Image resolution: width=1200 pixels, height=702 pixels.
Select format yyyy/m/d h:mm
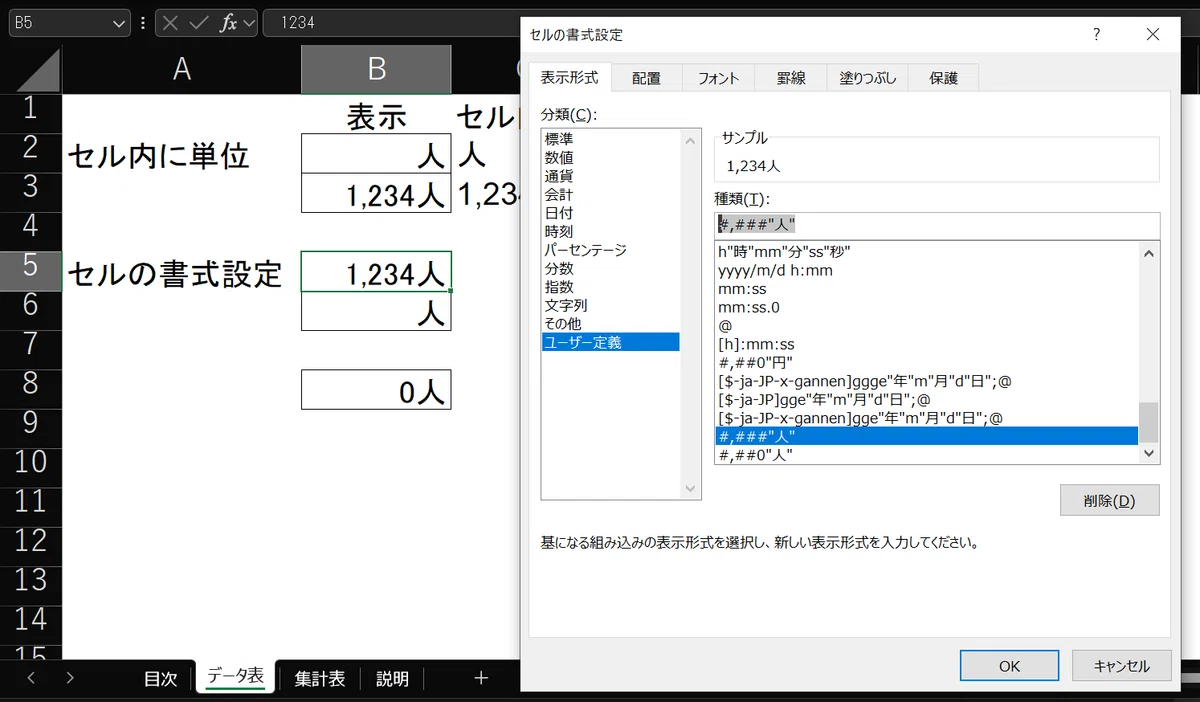click(927, 270)
